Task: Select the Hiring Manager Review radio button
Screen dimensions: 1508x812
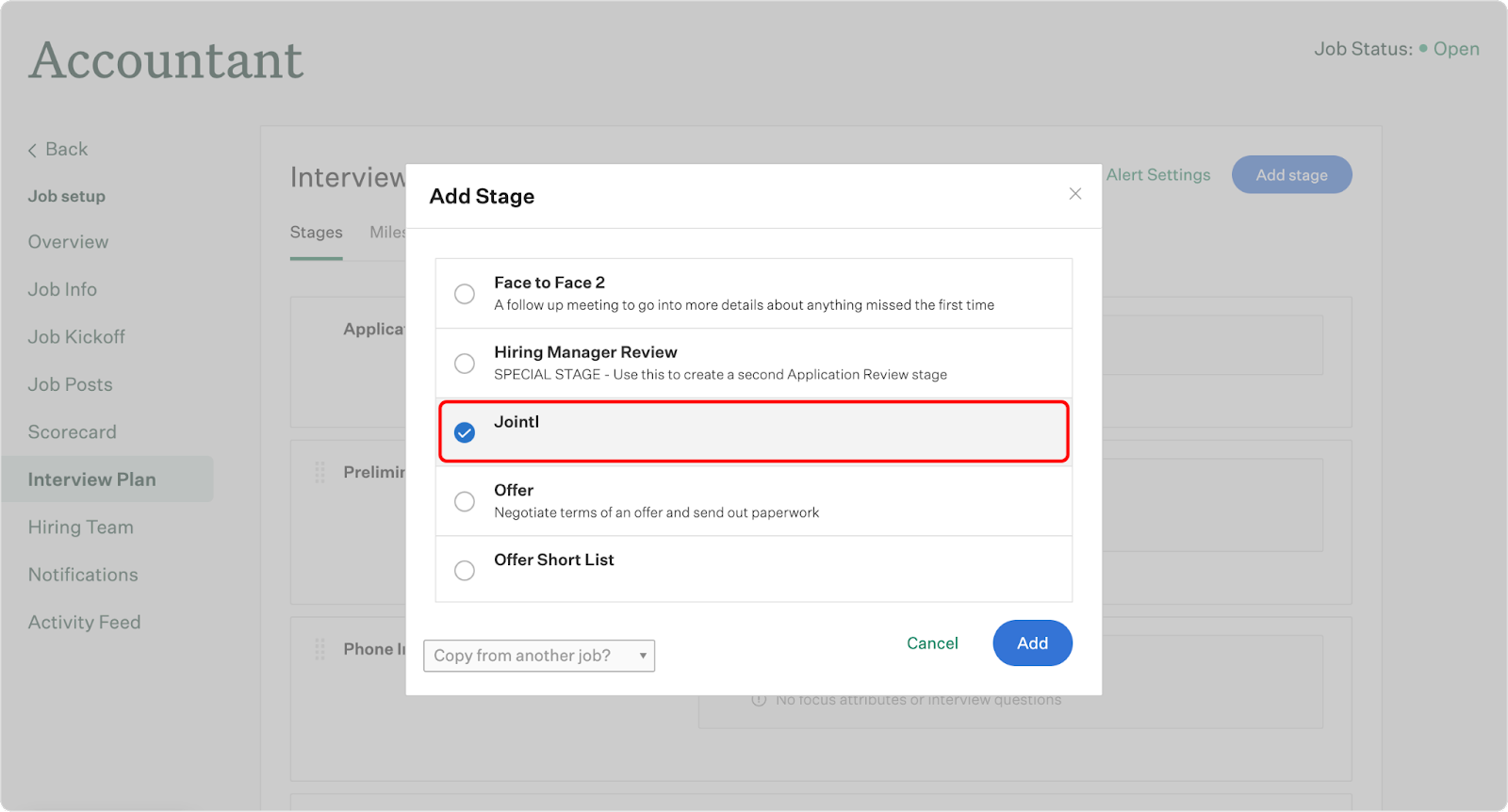Action: (x=465, y=364)
